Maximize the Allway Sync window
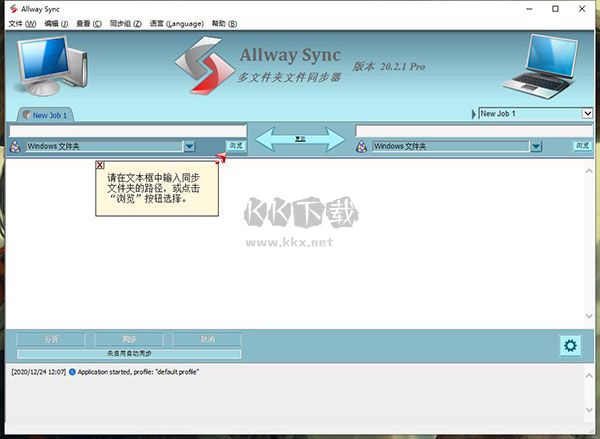Viewport: 600px width, 439px height. point(556,9)
